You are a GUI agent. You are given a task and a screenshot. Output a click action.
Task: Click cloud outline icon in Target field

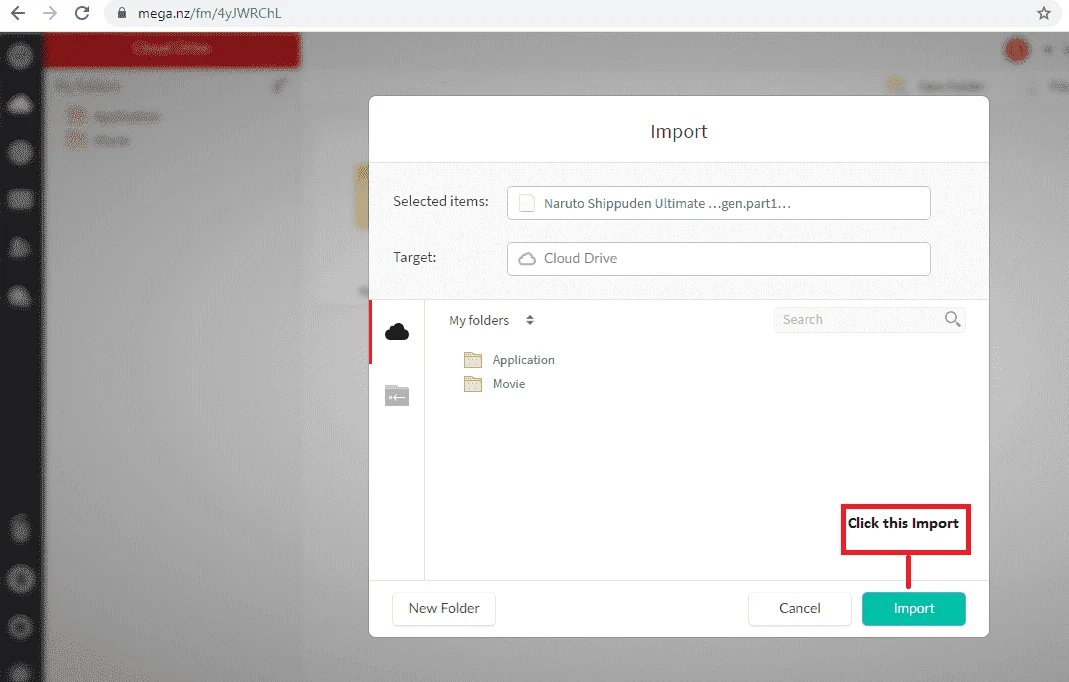click(527, 258)
